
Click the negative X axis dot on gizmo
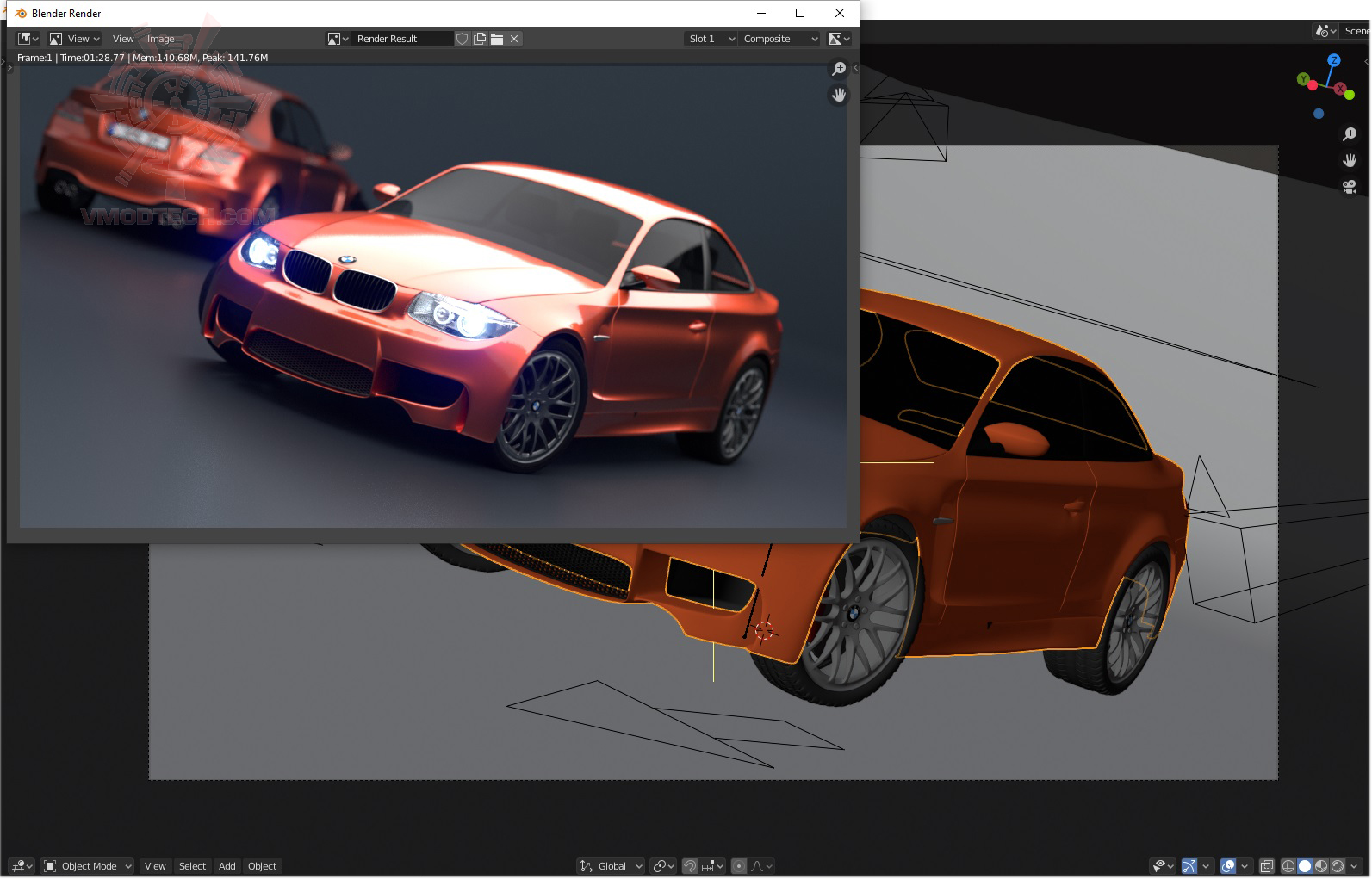tap(1313, 85)
